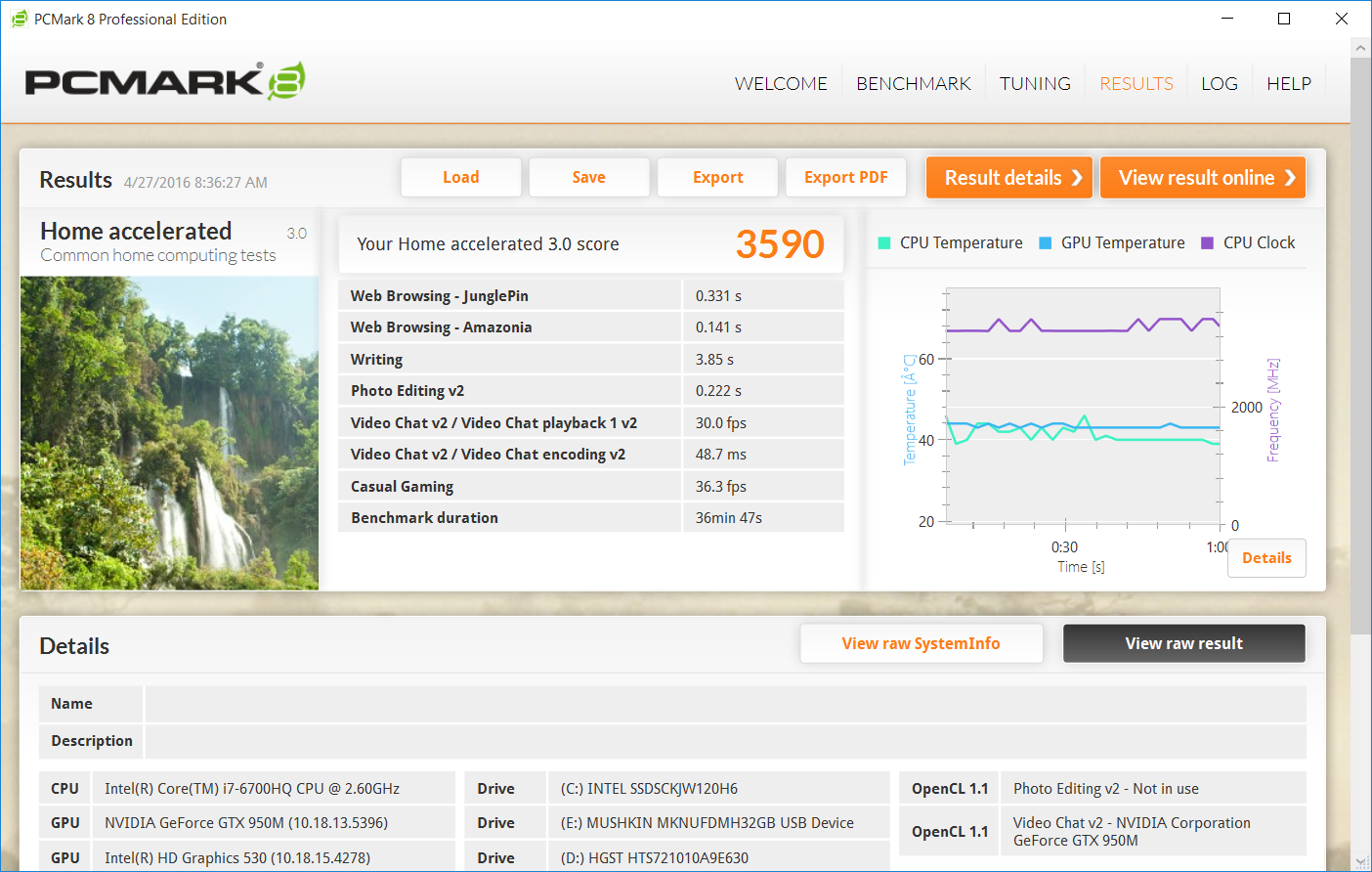The height and width of the screenshot is (872, 1372).
Task: Click the Save result button
Action: (x=589, y=177)
